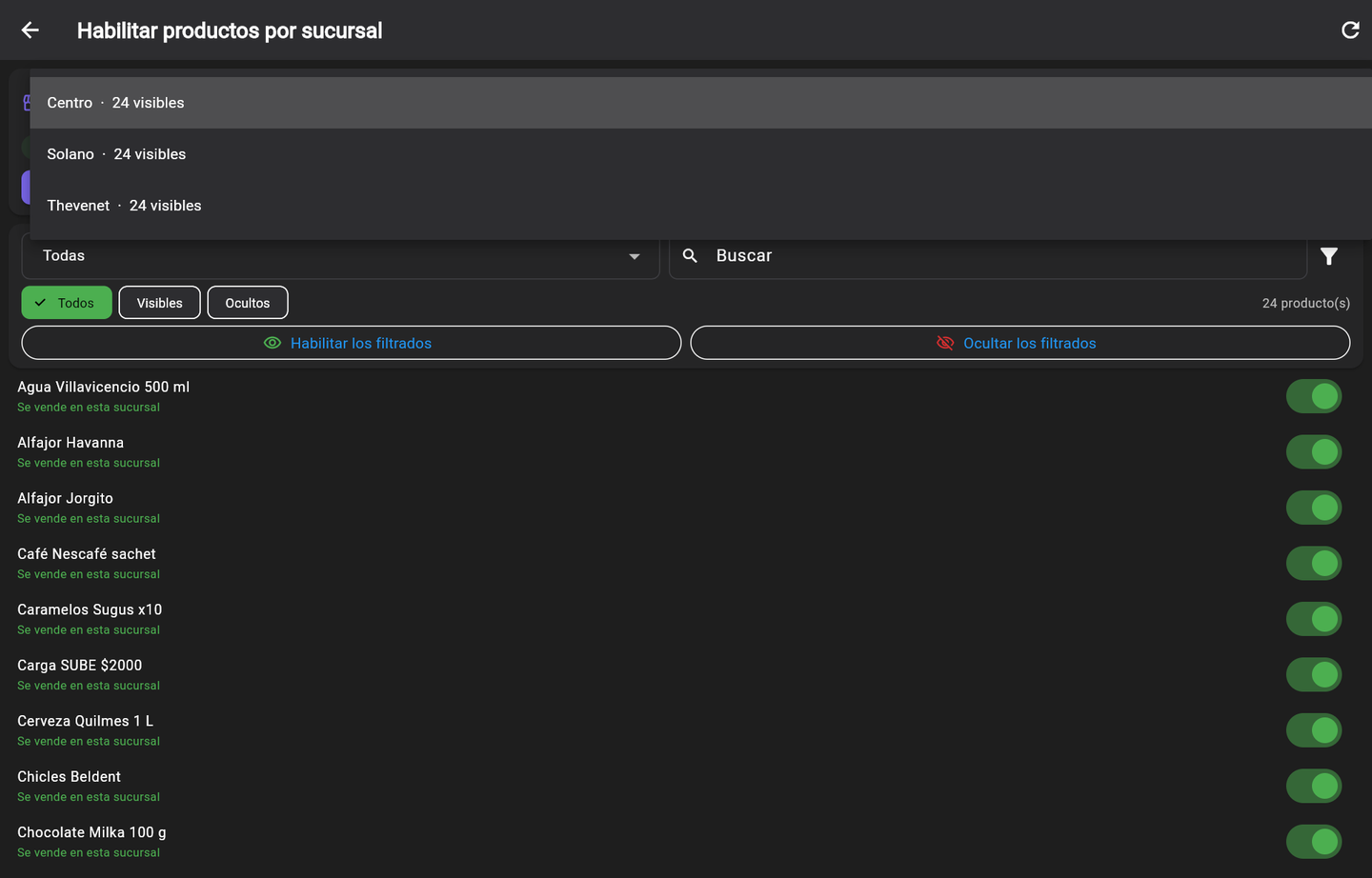This screenshot has width=1372, height=878.
Task: Click Ocultar los filtrados button
Action: [x=1020, y=343]
